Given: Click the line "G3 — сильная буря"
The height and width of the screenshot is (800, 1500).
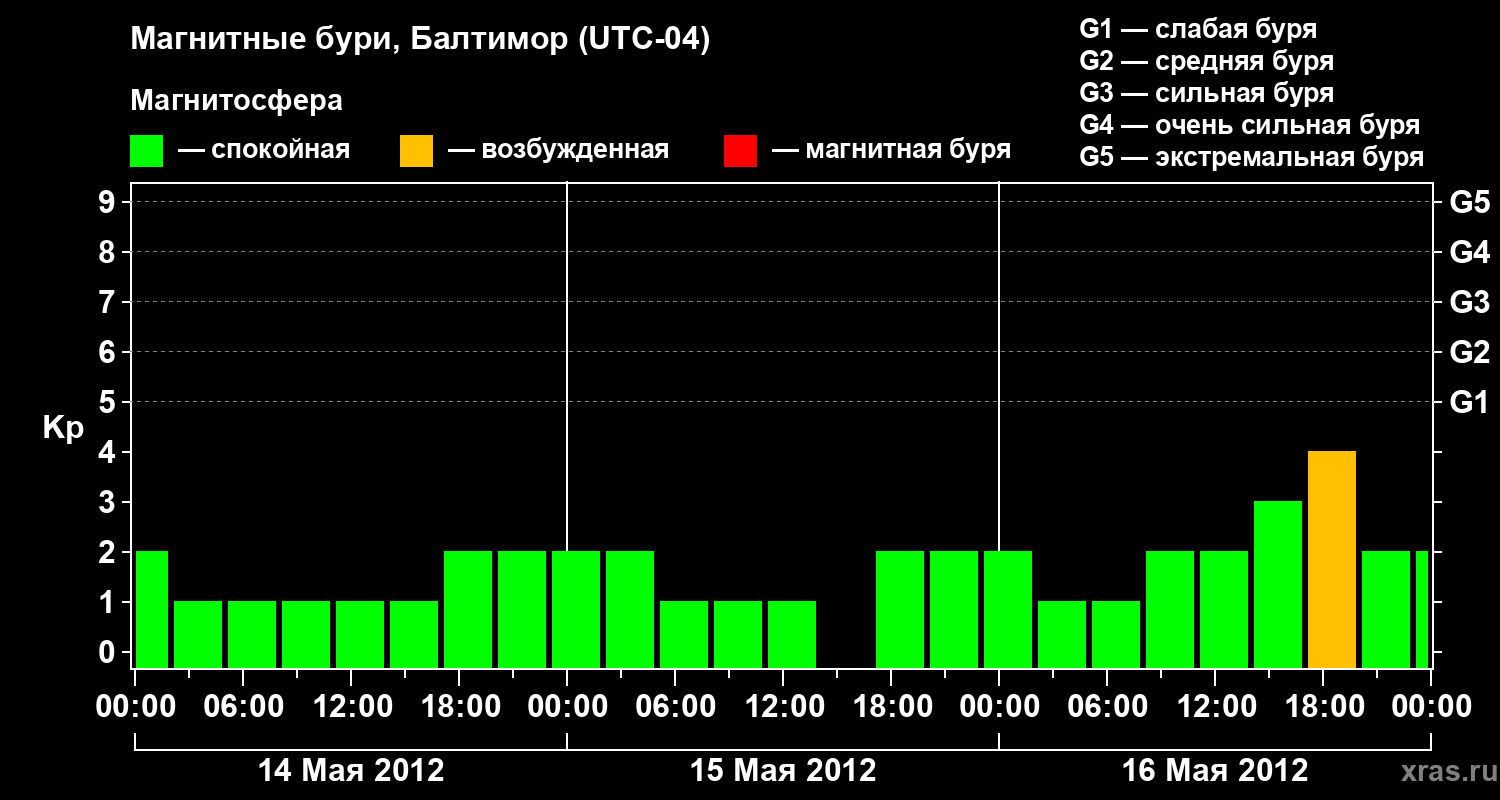Looking at the screenshot, I should tap(1207, 93).
